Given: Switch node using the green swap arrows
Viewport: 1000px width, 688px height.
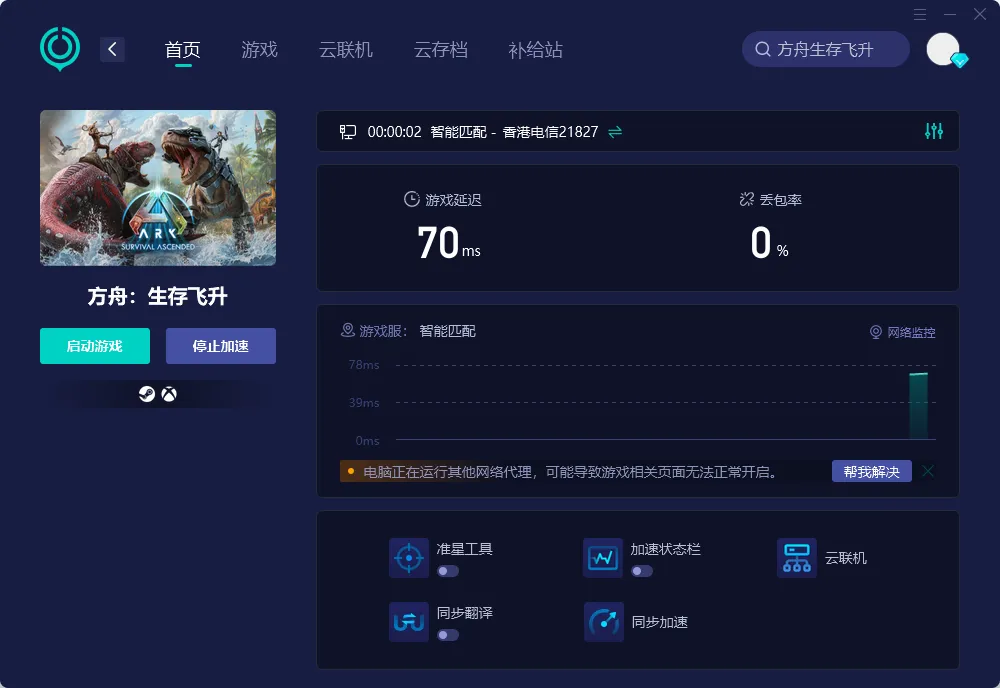Looking at the screenshot, I should [615, 132].
